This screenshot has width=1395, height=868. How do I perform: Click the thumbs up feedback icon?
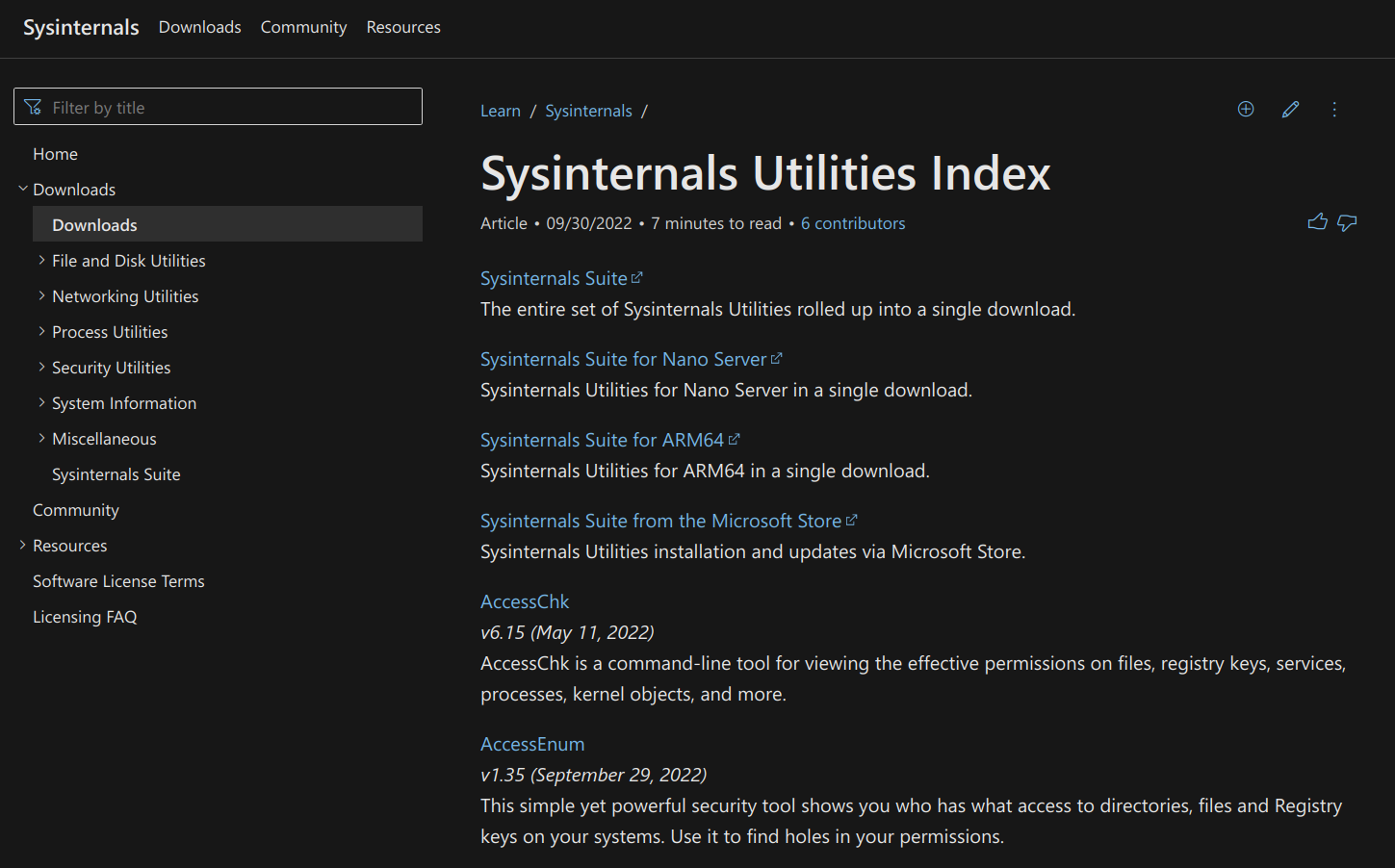(1318, 222)
